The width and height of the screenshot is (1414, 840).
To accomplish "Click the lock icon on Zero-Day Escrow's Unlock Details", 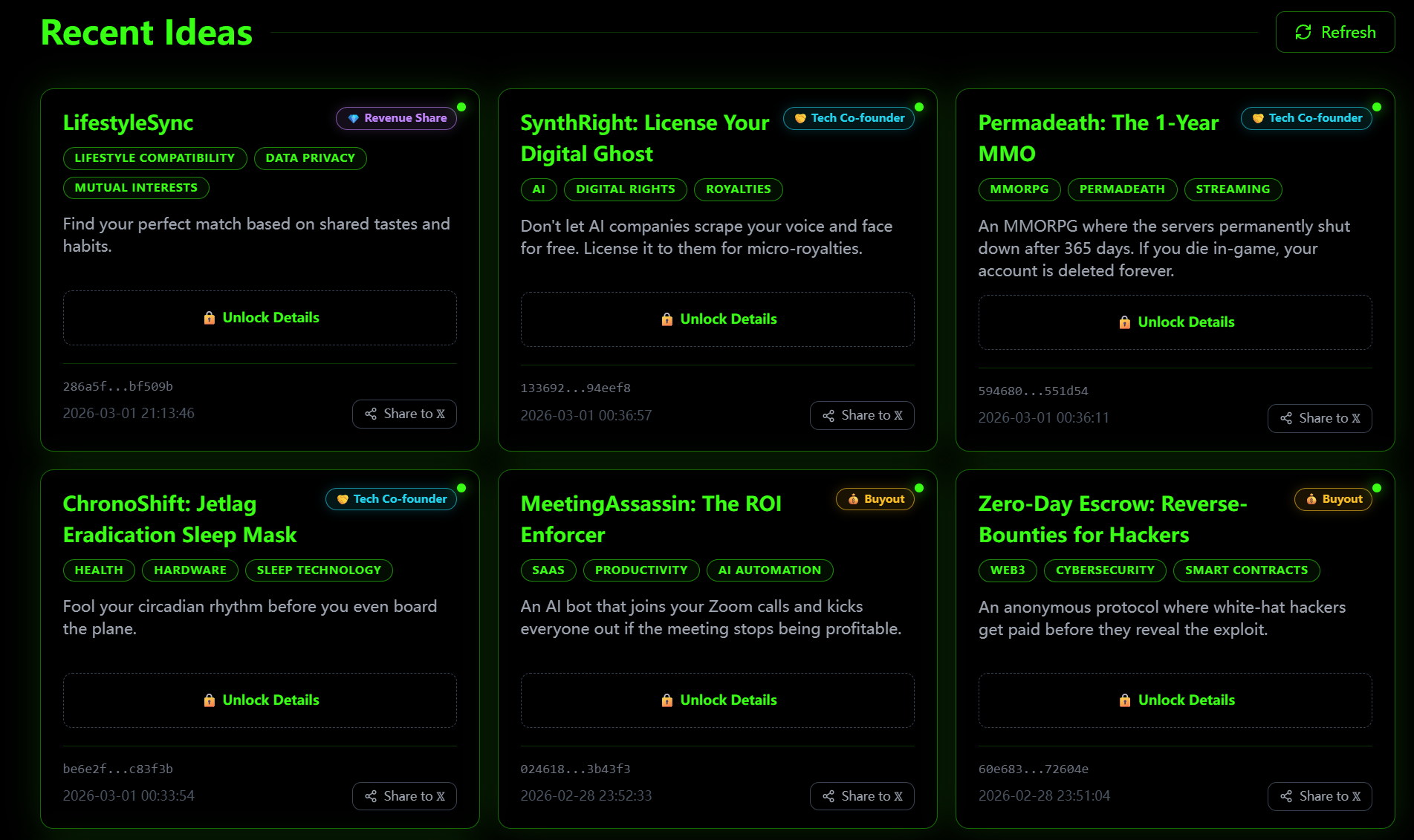I will (1124, 700).
